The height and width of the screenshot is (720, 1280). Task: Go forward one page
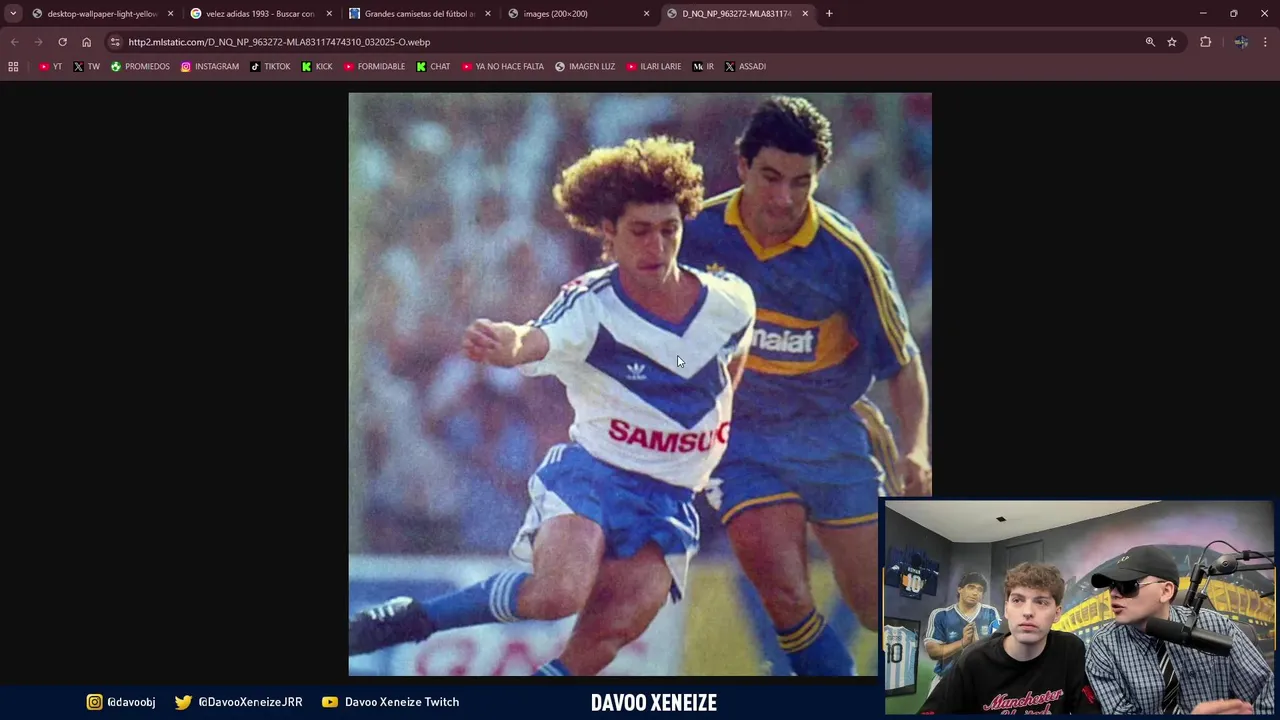(x=38, y=42)
